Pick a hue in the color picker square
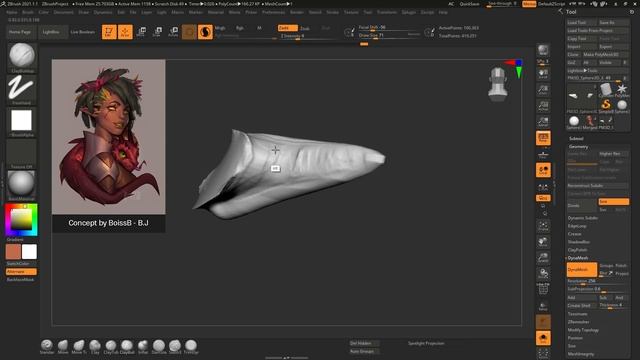Screen dimensions: 640x360 (x=21, y=220)
